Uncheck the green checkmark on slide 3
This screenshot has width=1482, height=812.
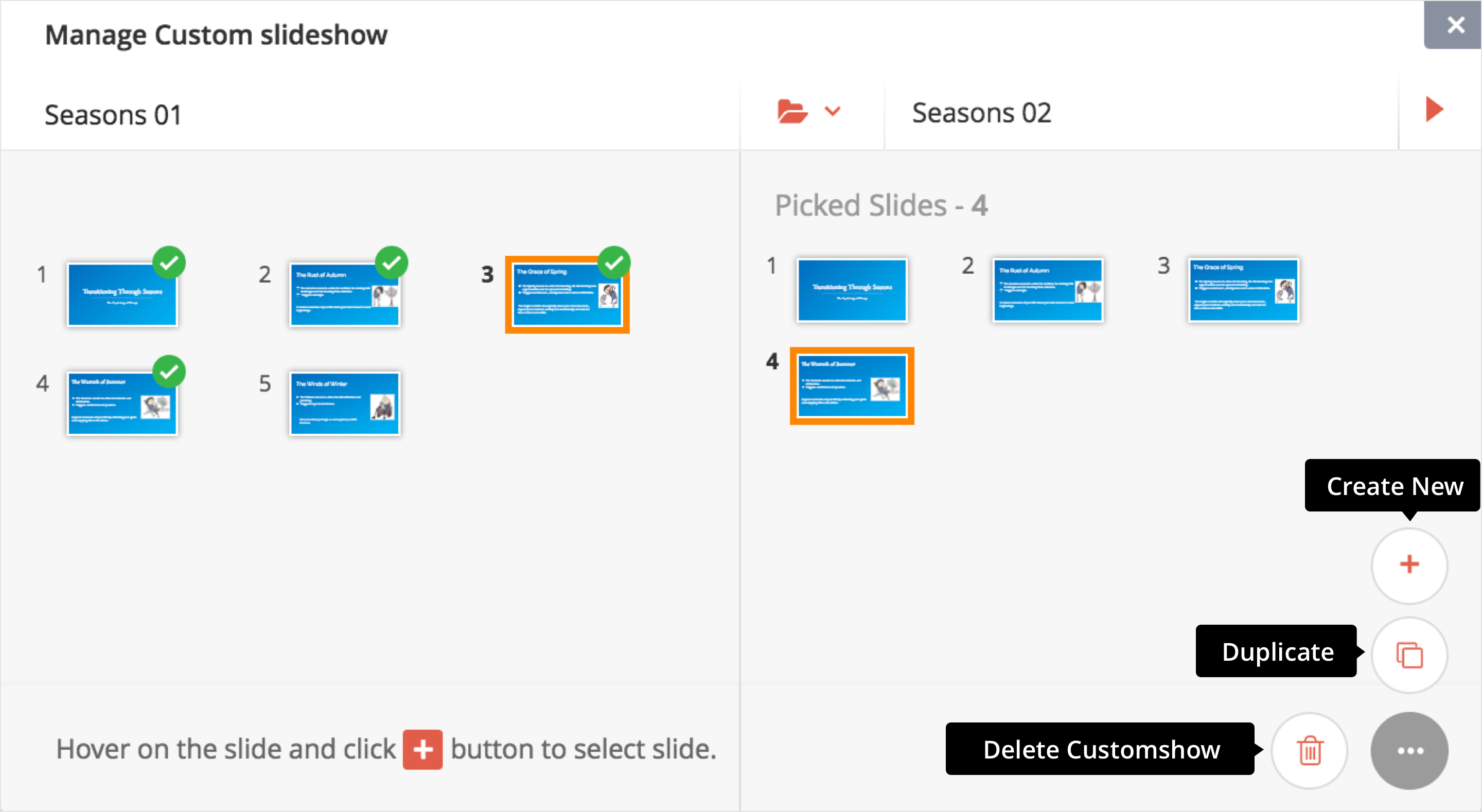(x=614, y=262)
